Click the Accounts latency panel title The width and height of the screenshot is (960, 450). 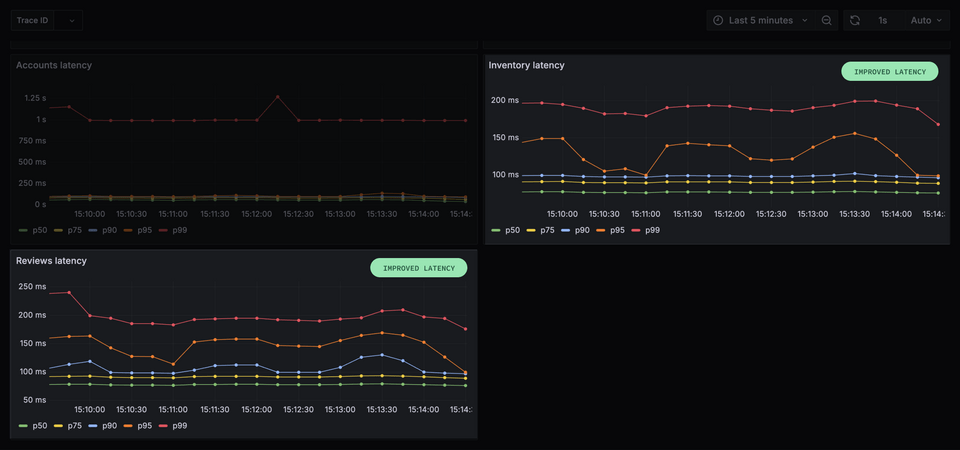point(54,65)
